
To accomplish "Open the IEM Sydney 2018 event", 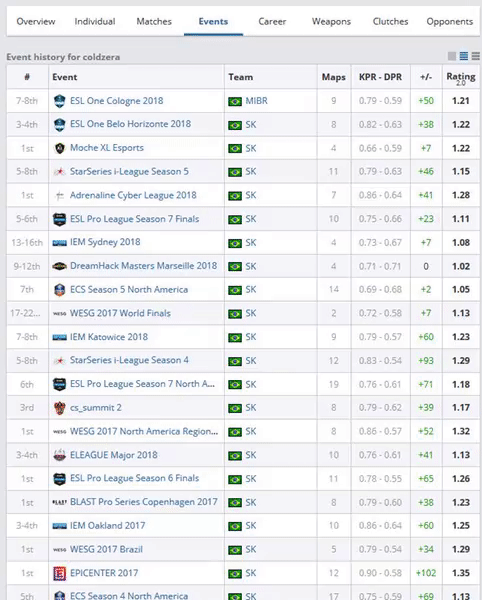I will point(105,243).
